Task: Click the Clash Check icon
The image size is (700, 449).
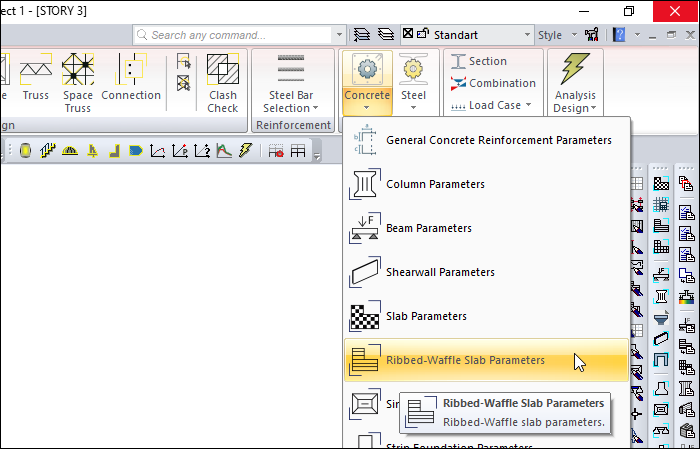Action: coord(222,82)
